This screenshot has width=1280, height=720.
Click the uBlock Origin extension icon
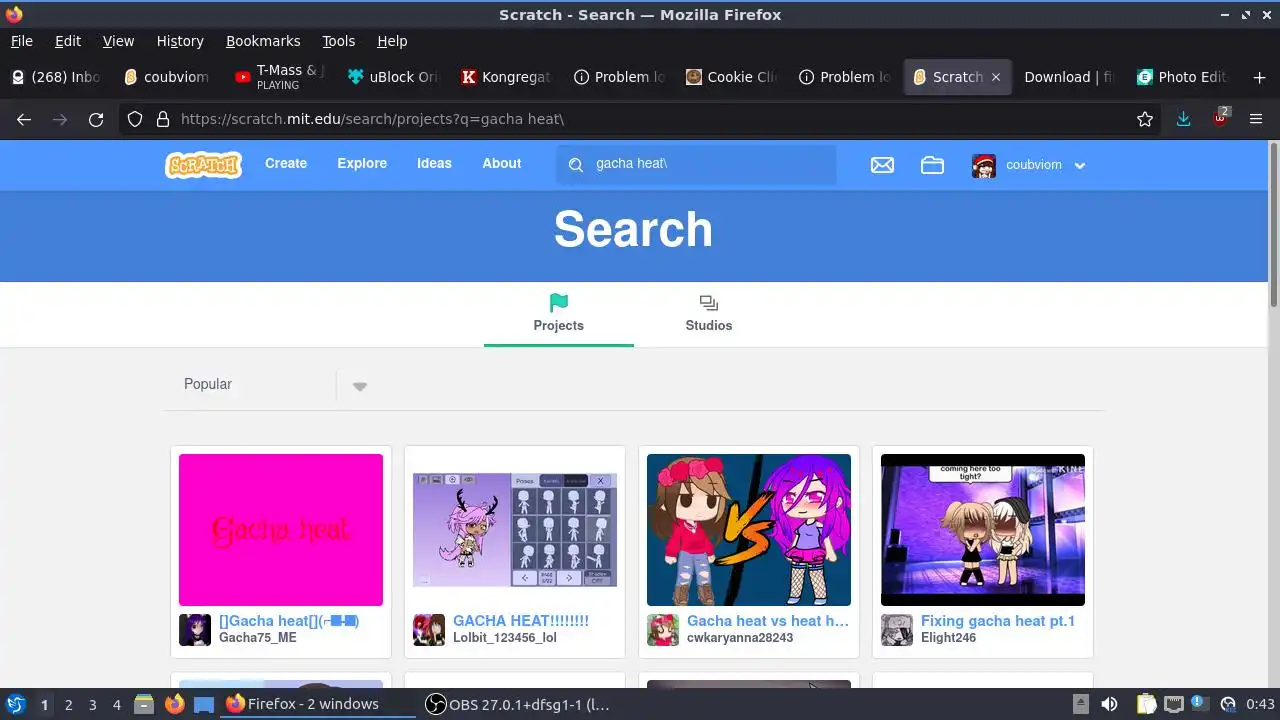(1221, 117)
